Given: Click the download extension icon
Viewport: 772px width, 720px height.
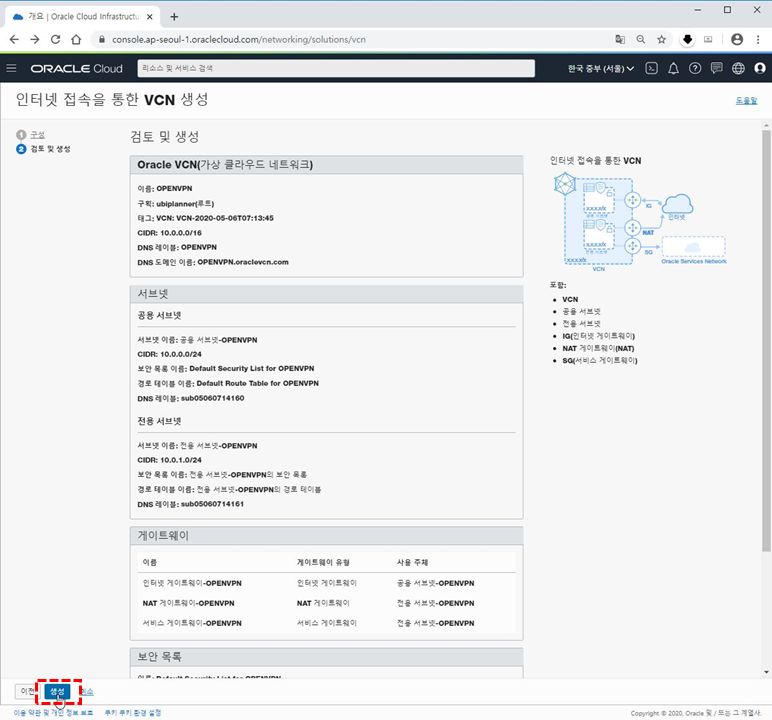Looking at the screenshot, I should [x=687, y=39].
